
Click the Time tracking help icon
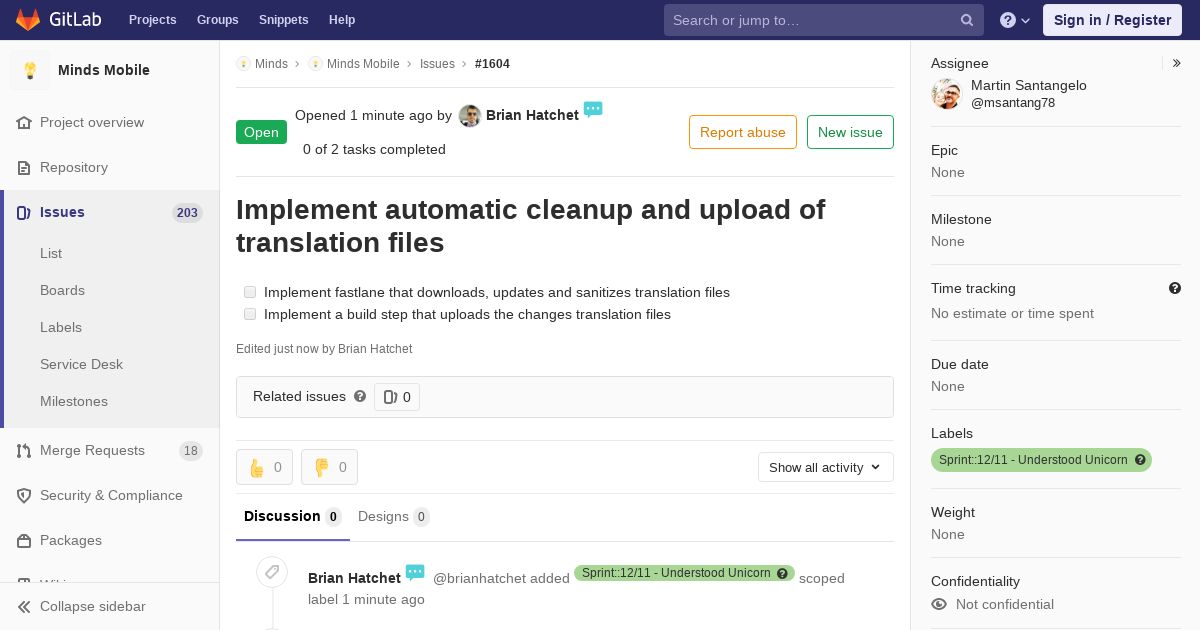coord(1175,288)
